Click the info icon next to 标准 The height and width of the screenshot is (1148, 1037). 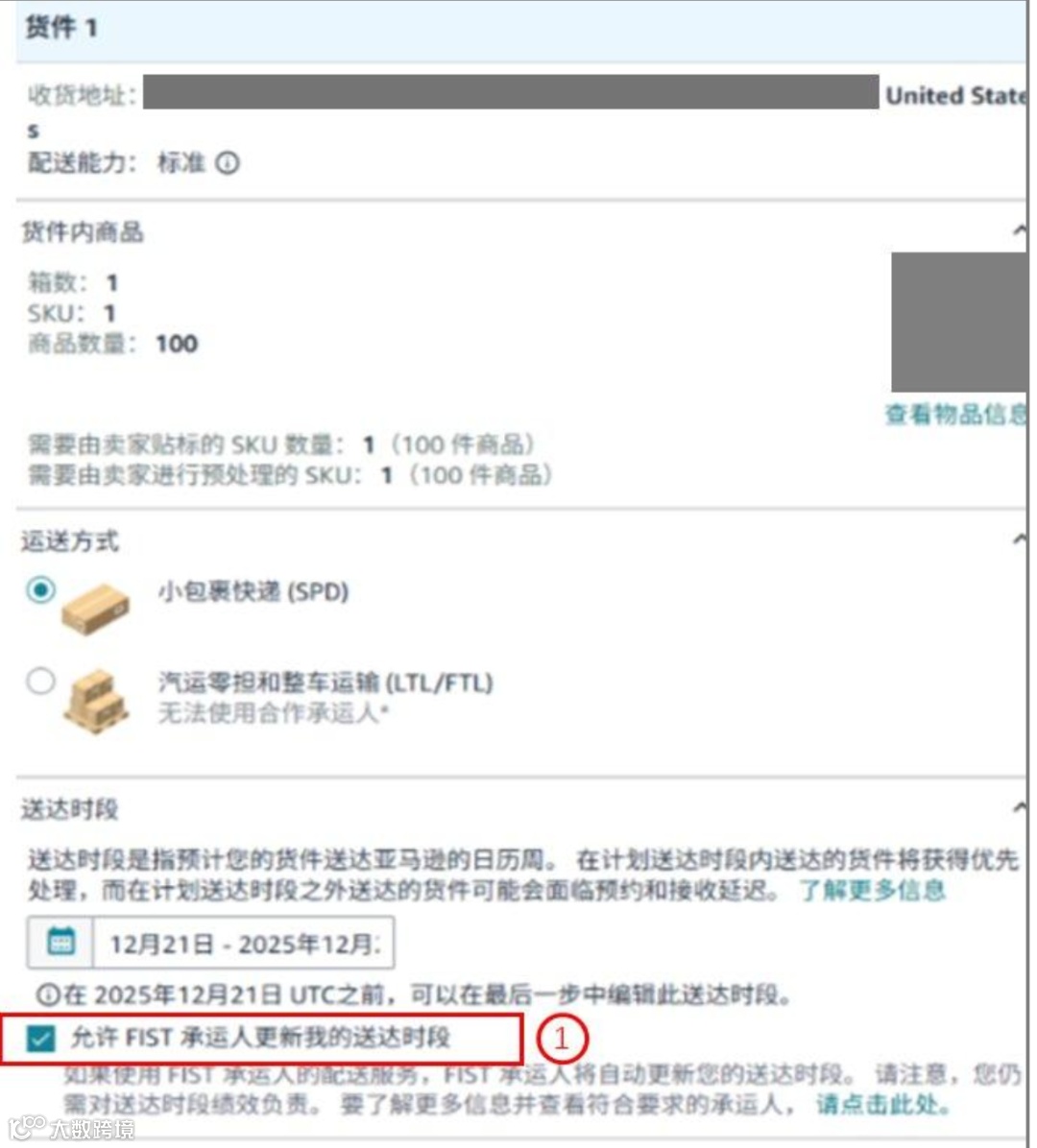coord(228,163)
